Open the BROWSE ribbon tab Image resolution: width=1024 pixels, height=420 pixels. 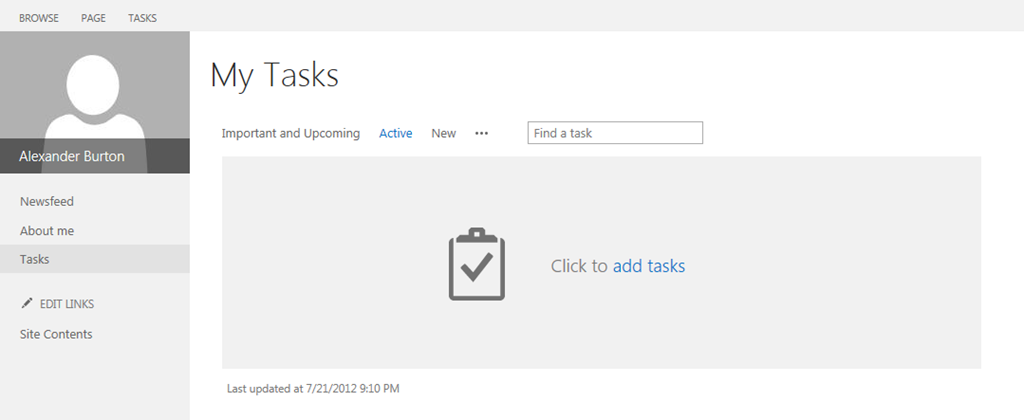[x=39, y=18]
